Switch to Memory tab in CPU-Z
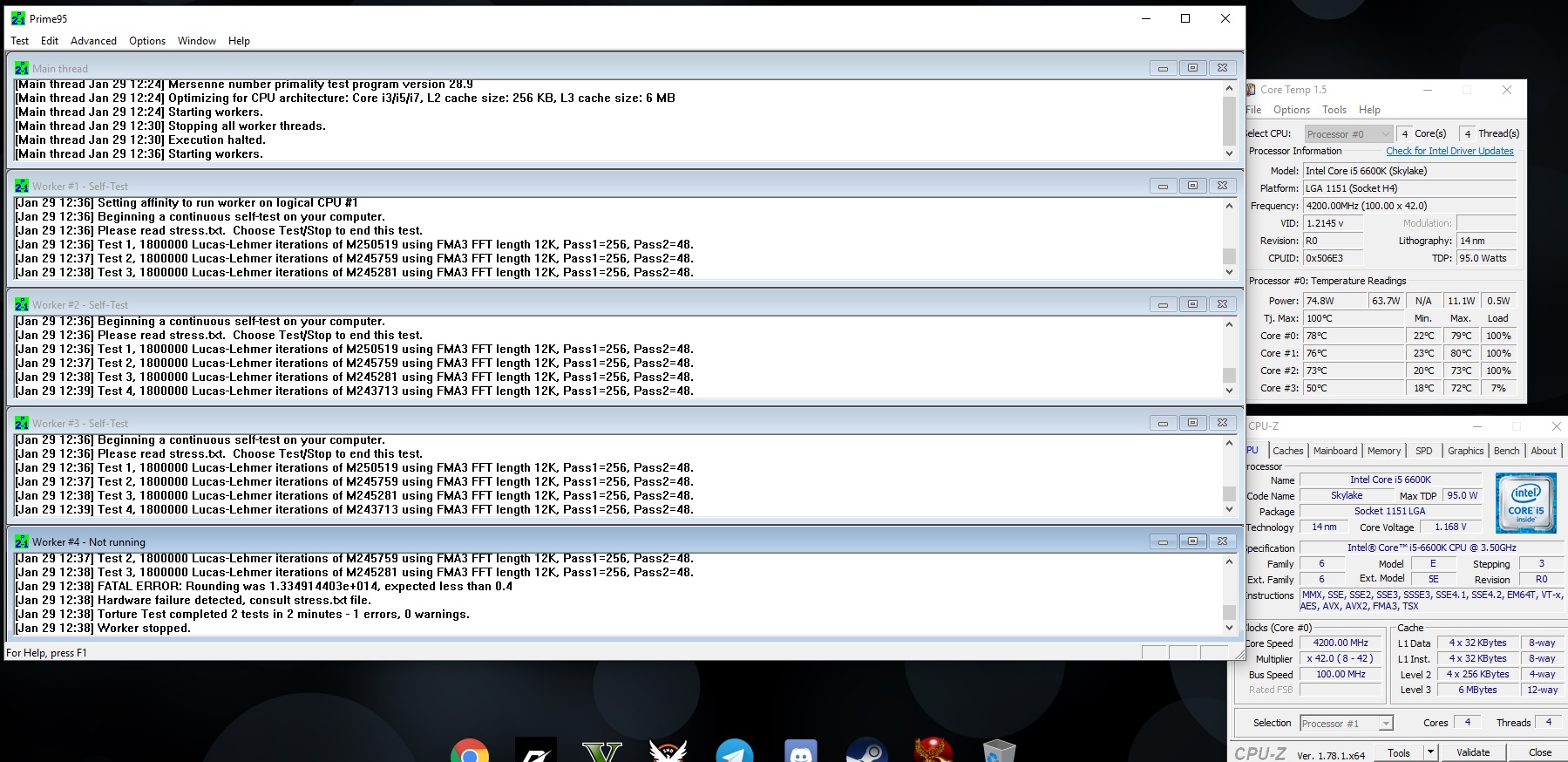This screenshot has height=762, width=1568. pos(1384,451)
